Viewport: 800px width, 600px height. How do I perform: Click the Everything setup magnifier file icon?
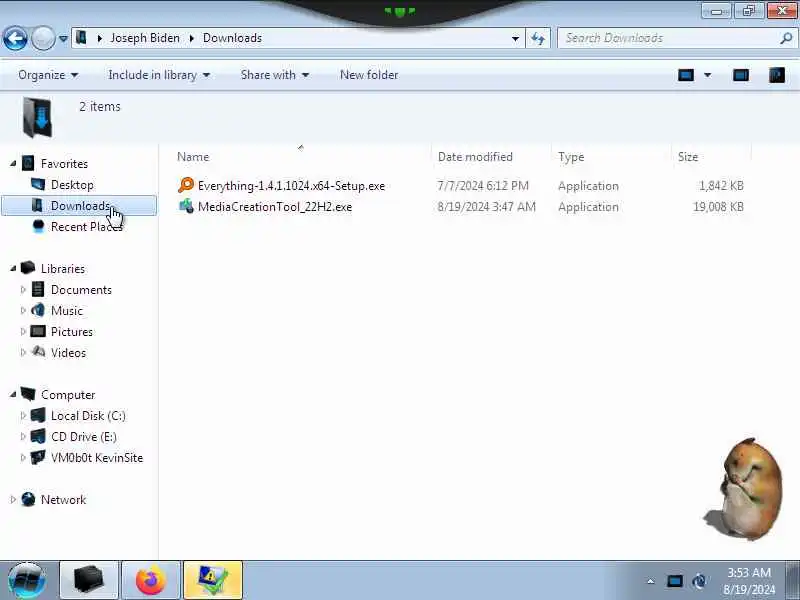tap(186, 185)
